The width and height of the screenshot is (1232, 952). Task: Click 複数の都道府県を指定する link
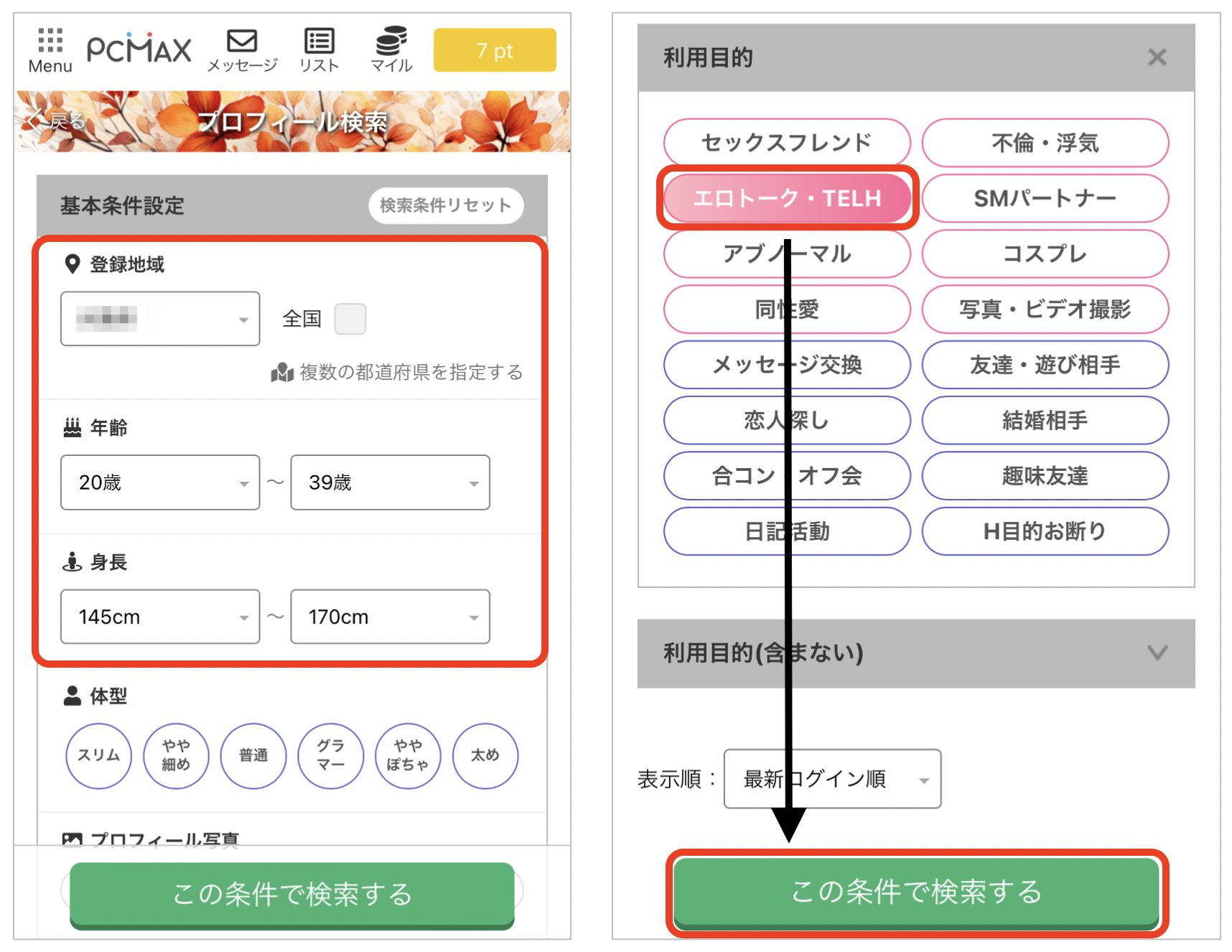coord(411,373)
